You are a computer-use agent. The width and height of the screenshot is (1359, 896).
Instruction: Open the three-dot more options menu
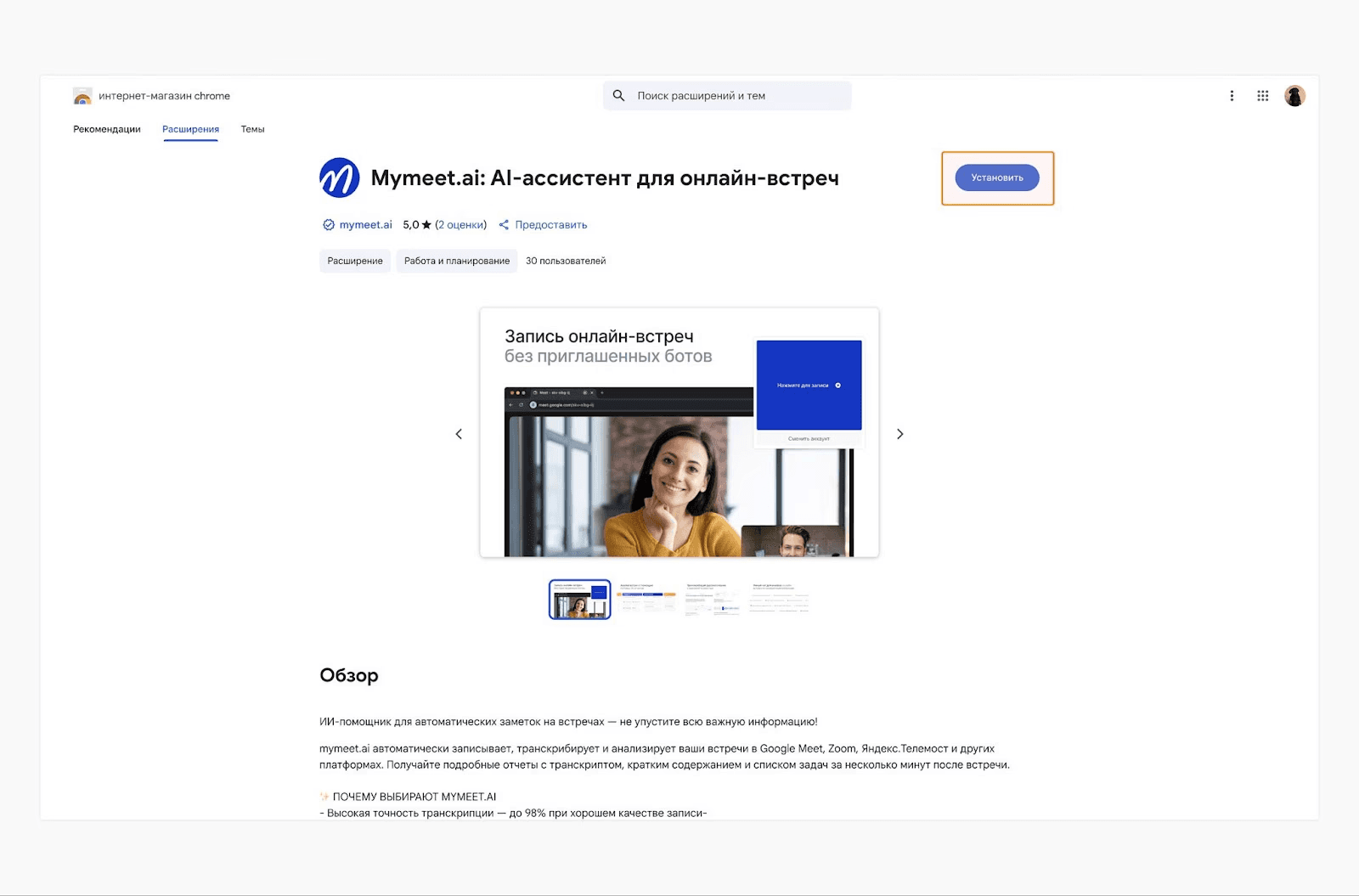[x=1232, y=96]
